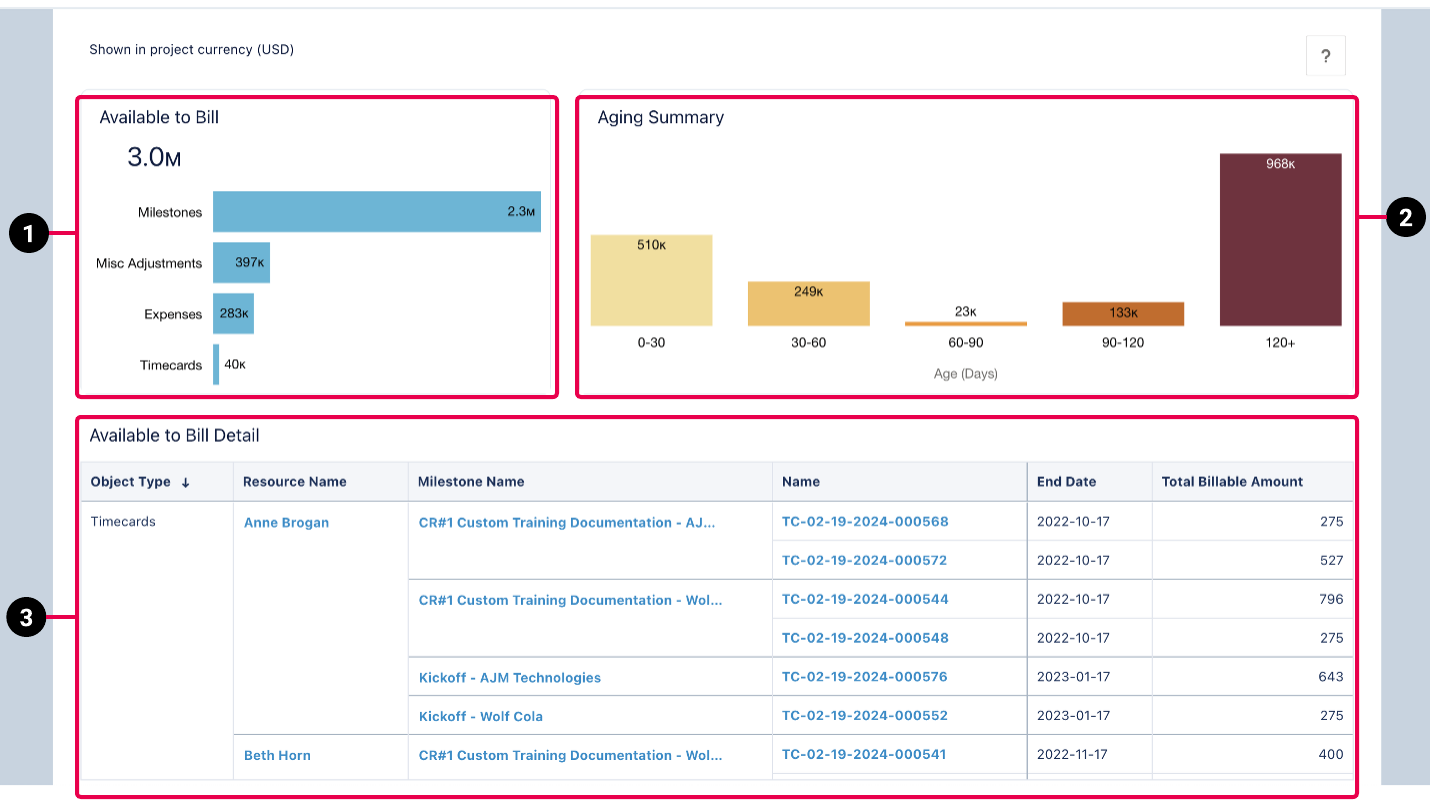This screenshot has height=802, width=1430.
Task: Open the Kickoff - AJM Technologies milestone
Action: (509, 677)
